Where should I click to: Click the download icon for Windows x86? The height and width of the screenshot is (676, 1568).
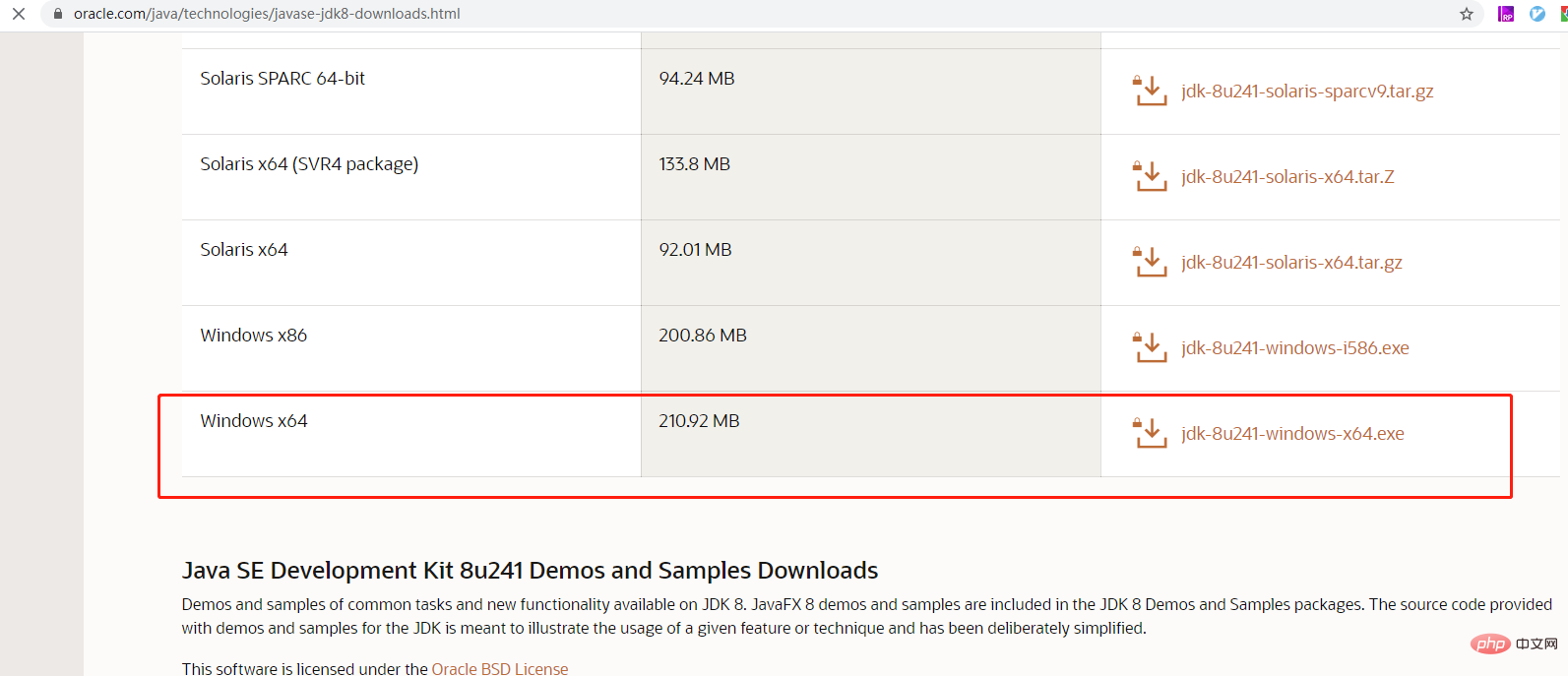1151,347
